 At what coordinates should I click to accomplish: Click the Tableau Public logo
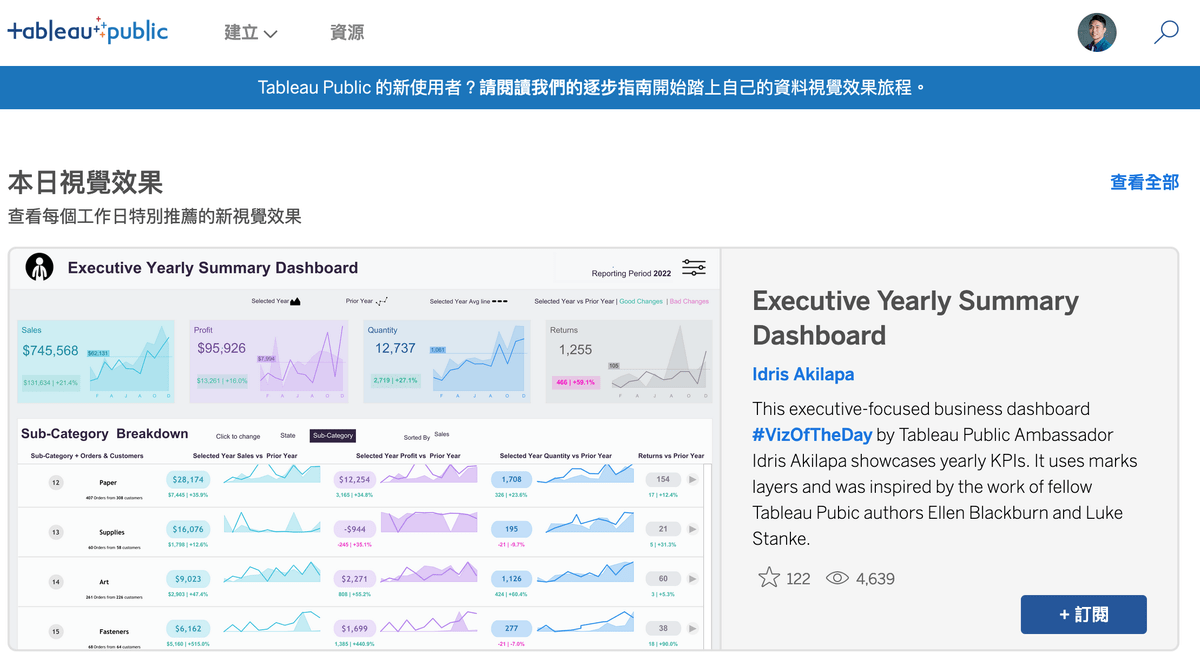click(88, 31)
